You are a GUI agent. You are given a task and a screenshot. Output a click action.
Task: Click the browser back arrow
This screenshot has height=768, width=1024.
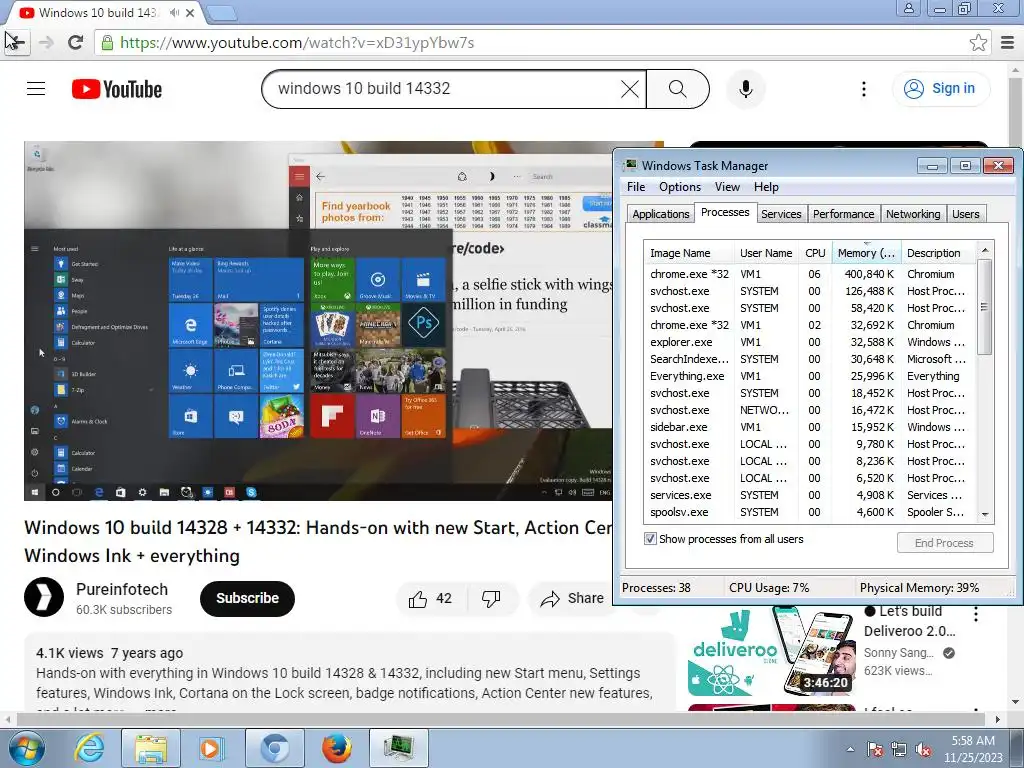click(x=16, y=42)
